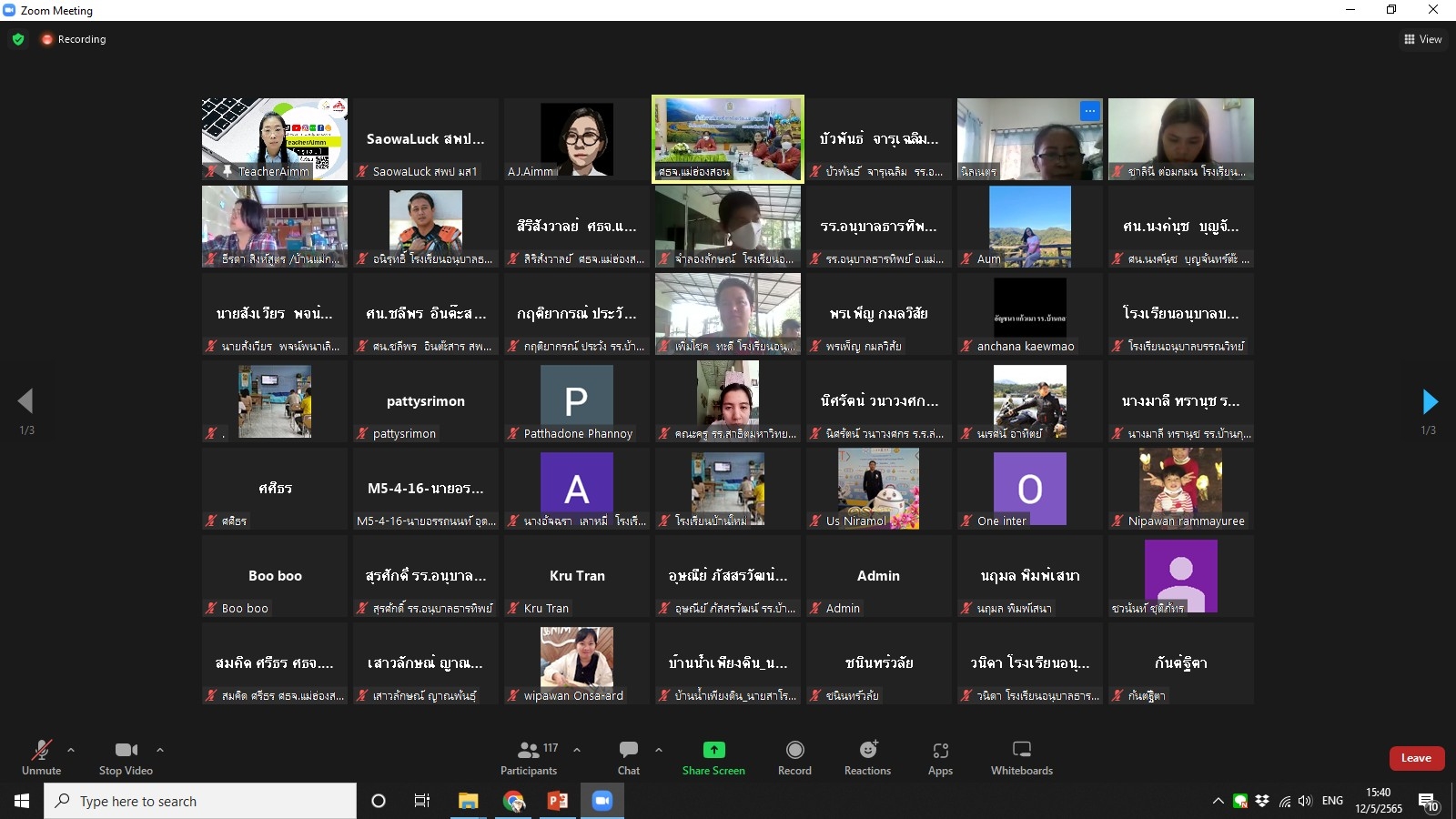Expand chat options arrow beside Chat
This screenshot has width=1456, height=819.
click(x=659, y=750)
